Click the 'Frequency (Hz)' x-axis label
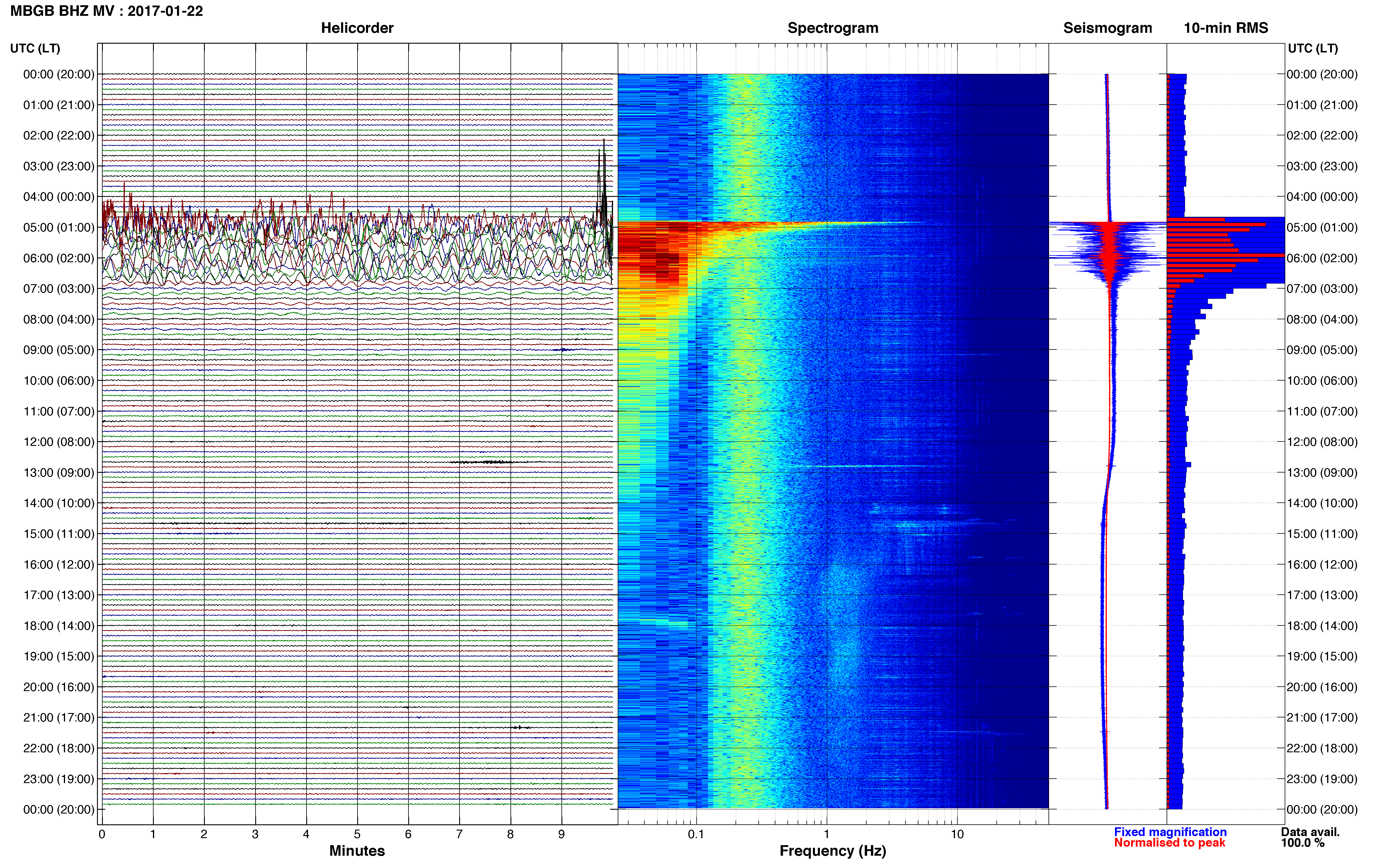 tap(833, 851)
